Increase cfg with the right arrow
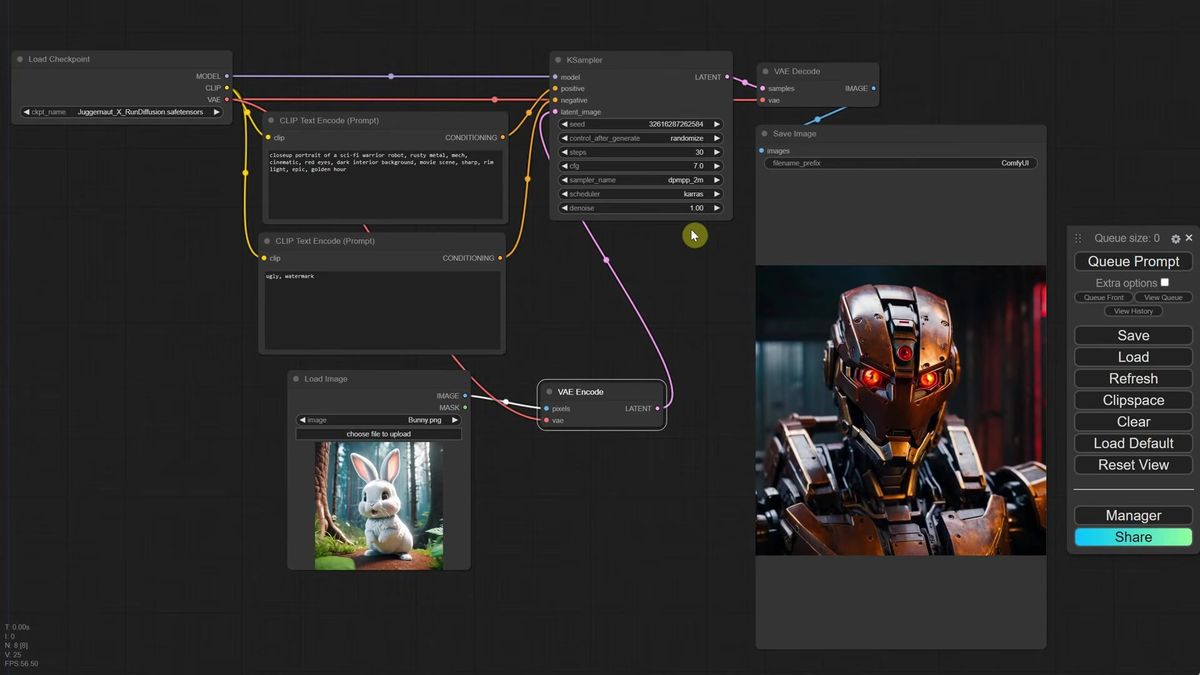Viewport: 1200px width, 675px height. tap(716, 166)
